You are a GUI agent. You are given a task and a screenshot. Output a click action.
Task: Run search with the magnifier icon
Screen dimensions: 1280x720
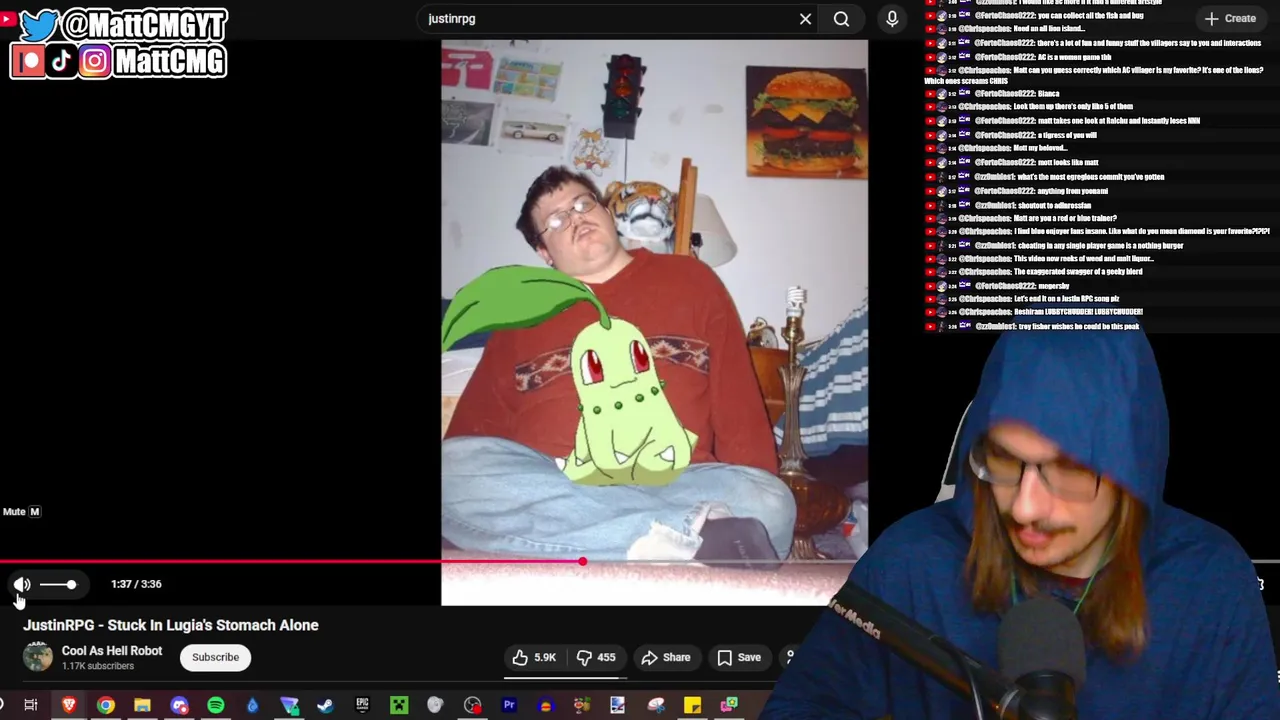click(x=841, y=18)
